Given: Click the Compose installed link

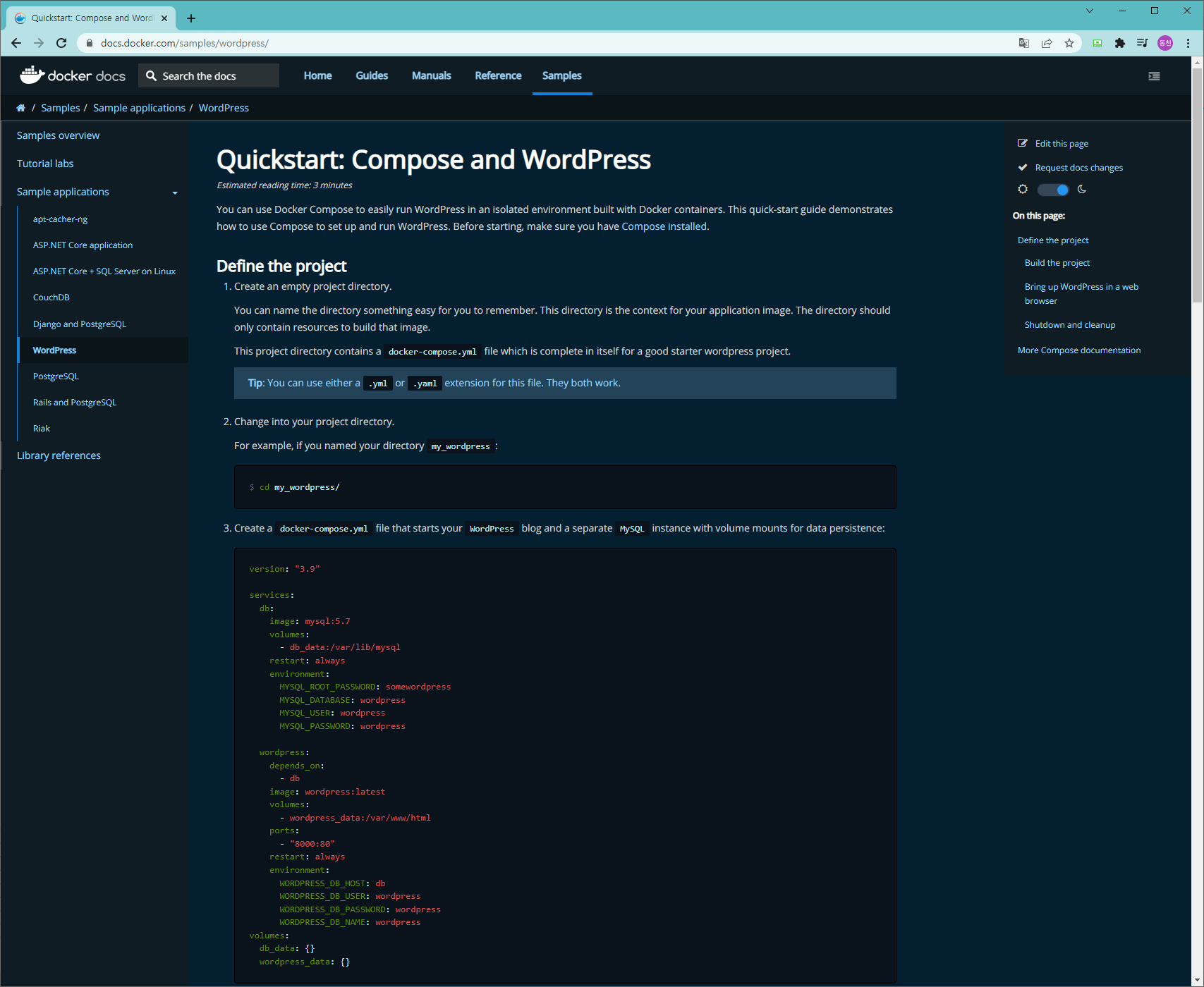Looking at the screenshot, I should (x=664, y=226).
